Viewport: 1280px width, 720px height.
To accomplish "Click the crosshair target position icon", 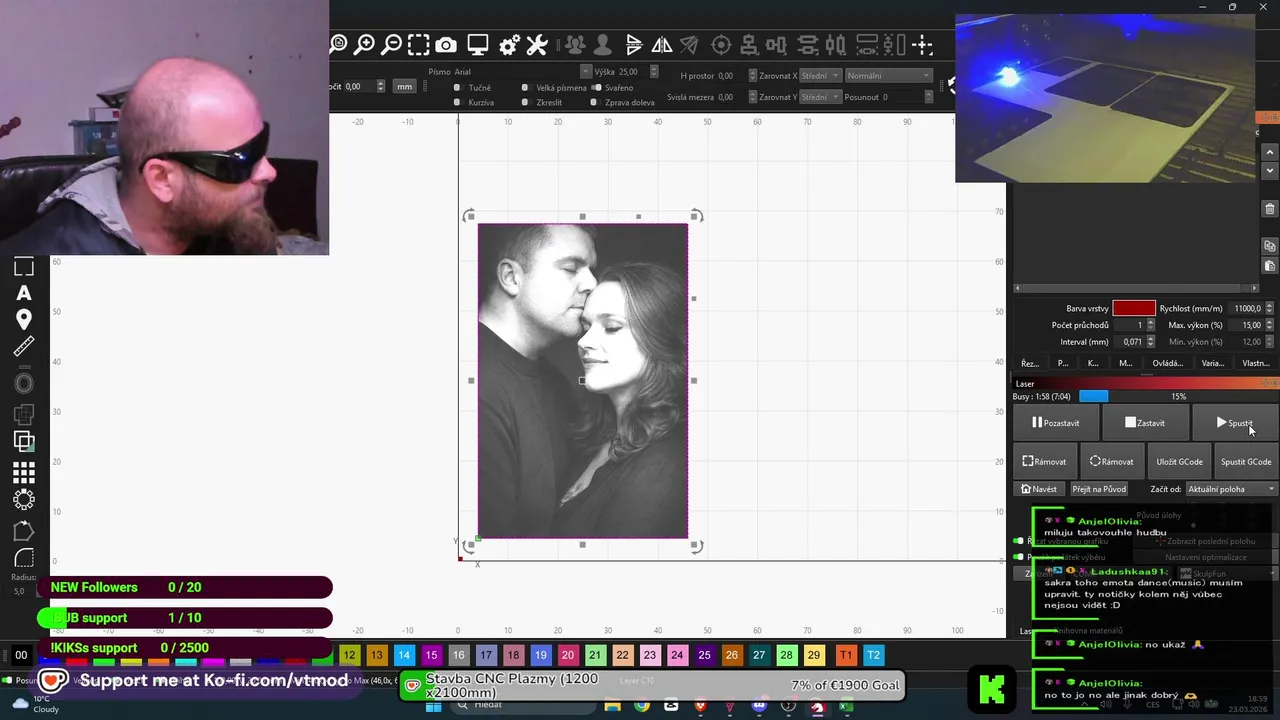I will click(x=721, y=45).
